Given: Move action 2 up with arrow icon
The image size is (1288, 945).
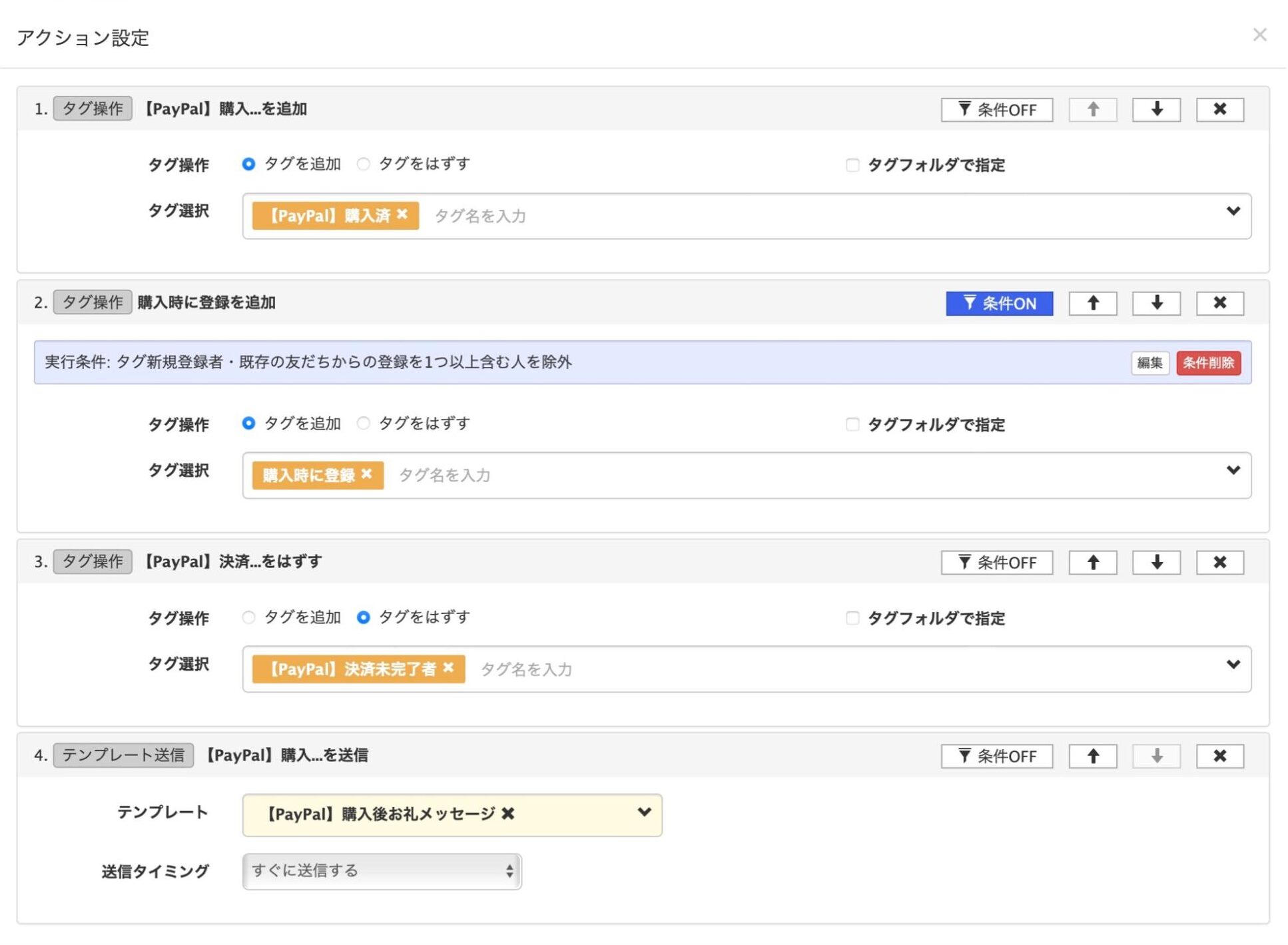Looking at the screenshot, I should 1092,303.
